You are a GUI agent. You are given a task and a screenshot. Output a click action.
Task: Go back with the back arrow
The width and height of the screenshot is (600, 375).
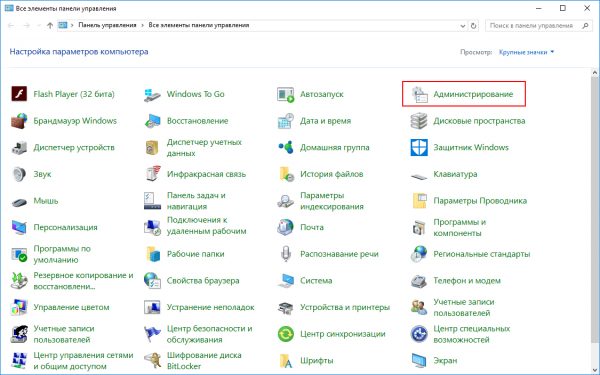coord(11,26)
